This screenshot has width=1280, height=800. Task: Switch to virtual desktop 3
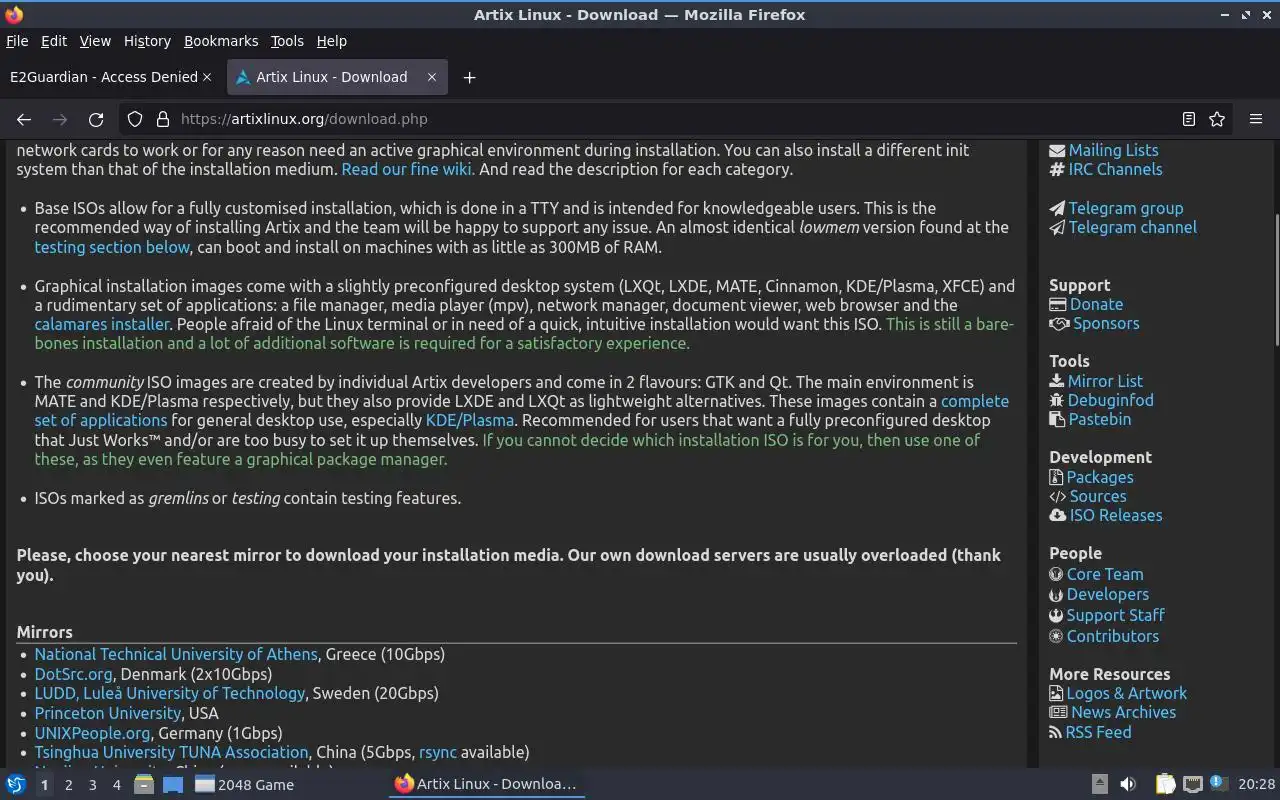coord(92,785)
